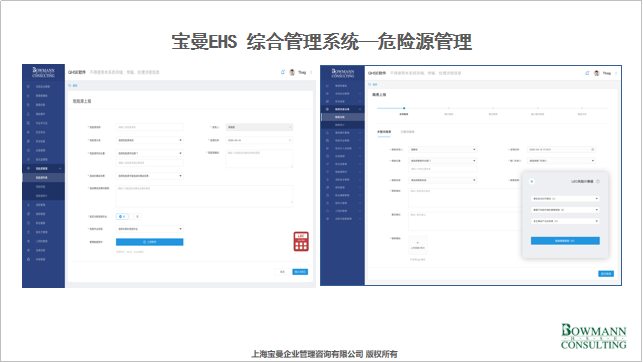Screen dimensions: 643x362
Task: Select the unchecked 否 radio option
Action: [x=137, y=216]
